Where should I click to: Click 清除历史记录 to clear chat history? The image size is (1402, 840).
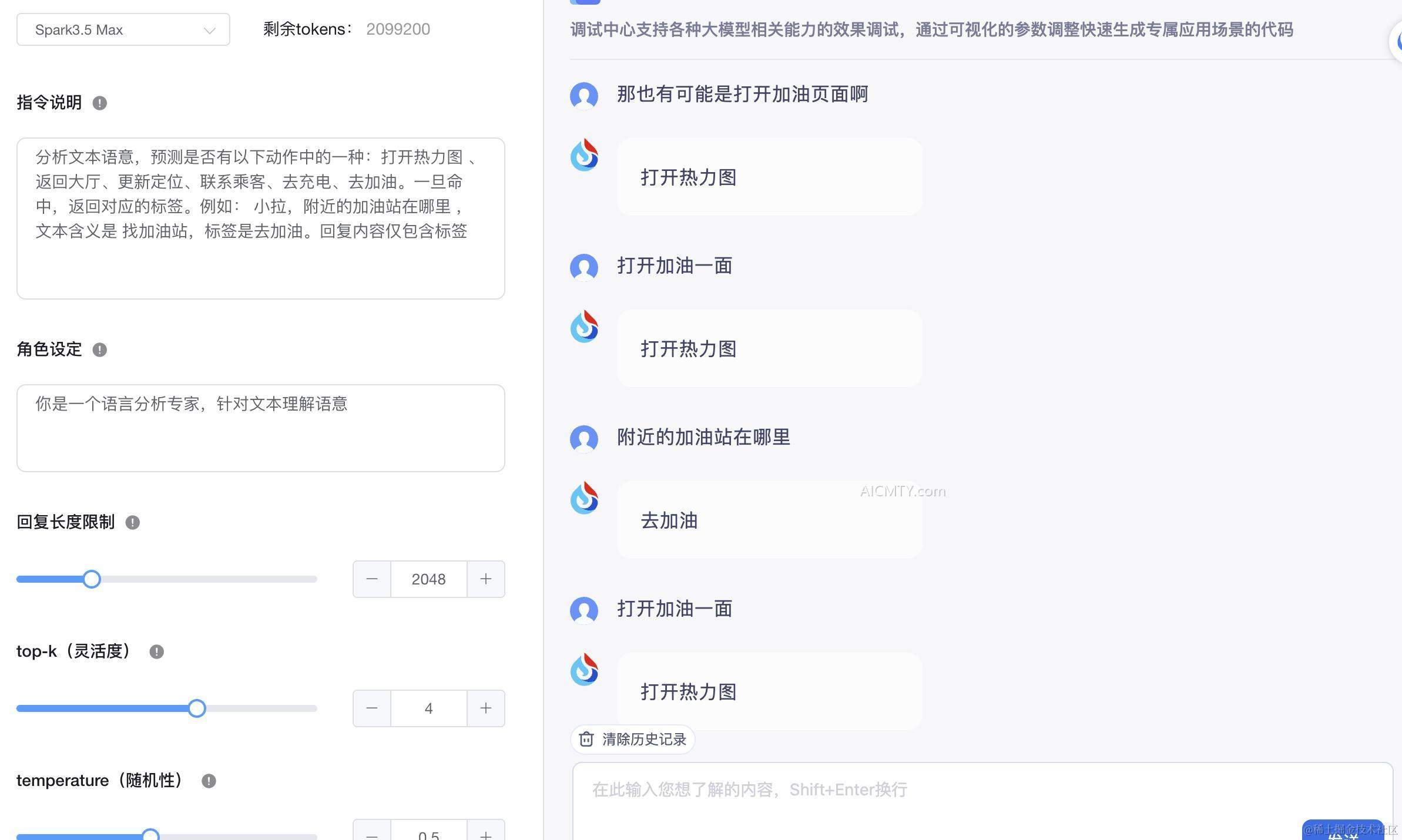point(633,739)
